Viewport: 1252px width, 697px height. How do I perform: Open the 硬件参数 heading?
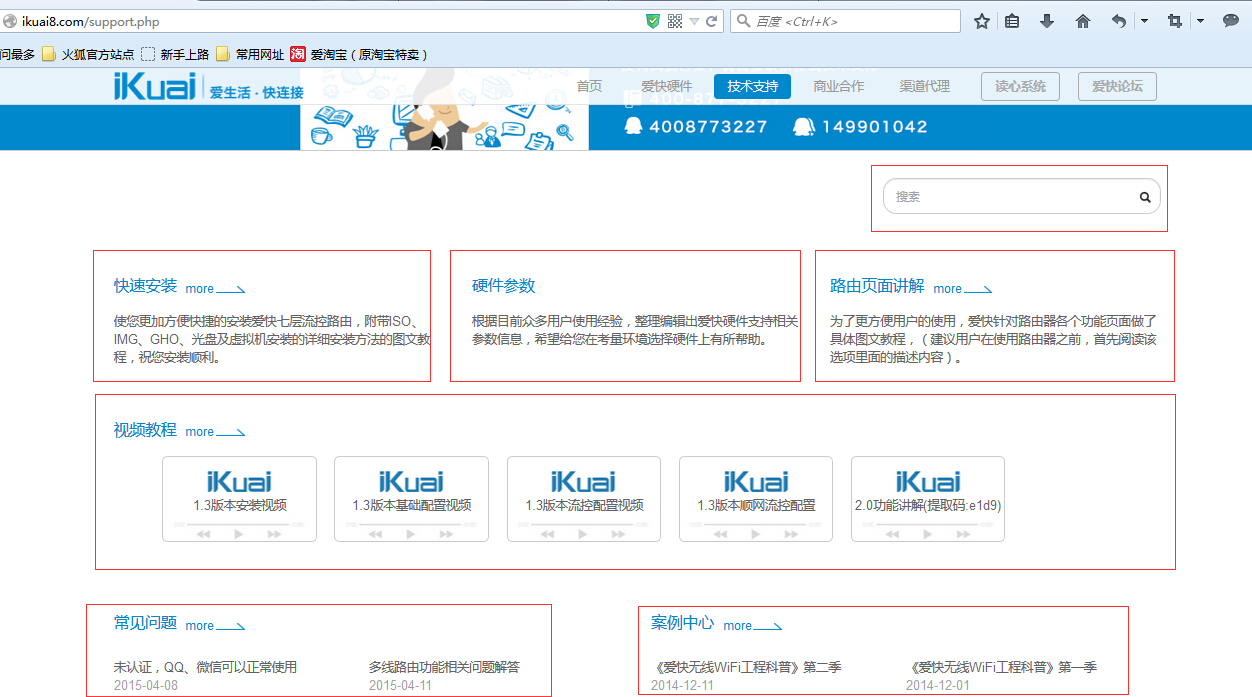click(x=503, y=286)
